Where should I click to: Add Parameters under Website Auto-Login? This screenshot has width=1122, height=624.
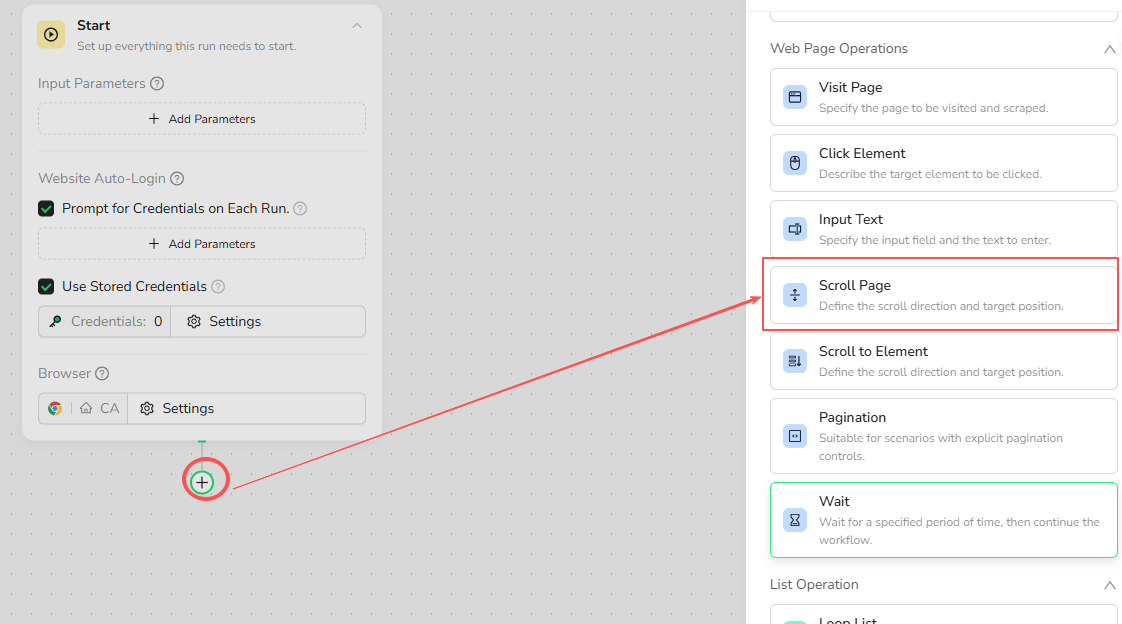click(x=202, y=244)
